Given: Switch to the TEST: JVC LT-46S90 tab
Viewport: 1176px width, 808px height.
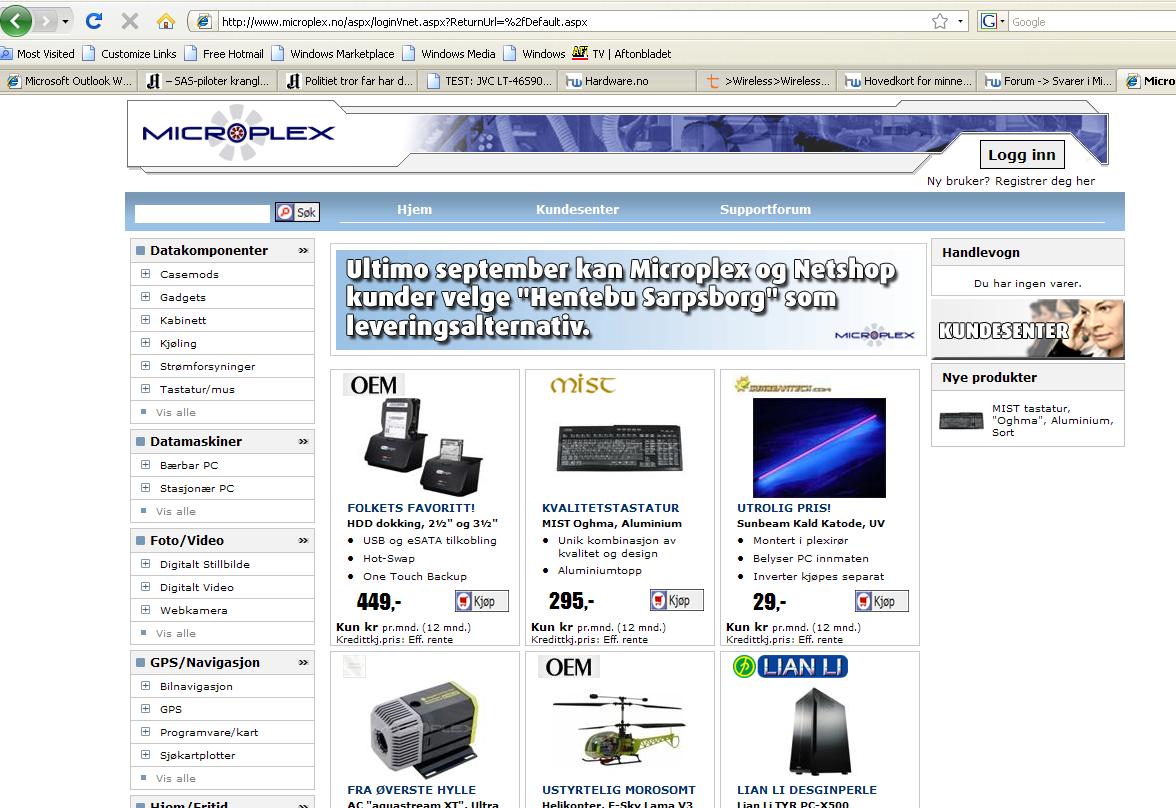Looking at the screenshot, I should point(488,81).
